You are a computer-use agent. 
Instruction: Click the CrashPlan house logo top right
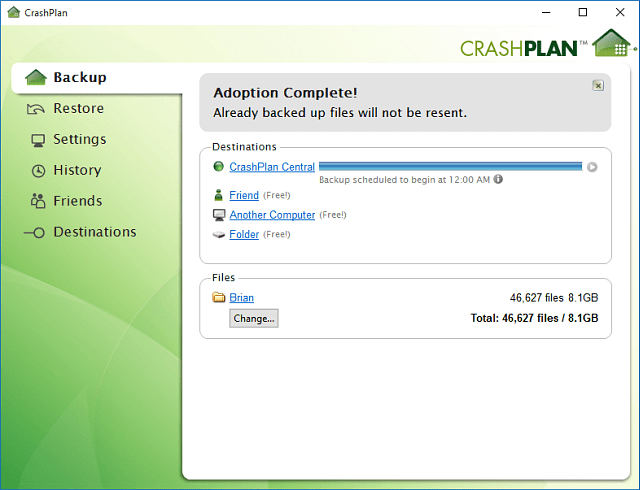click(x=612, y=43)
